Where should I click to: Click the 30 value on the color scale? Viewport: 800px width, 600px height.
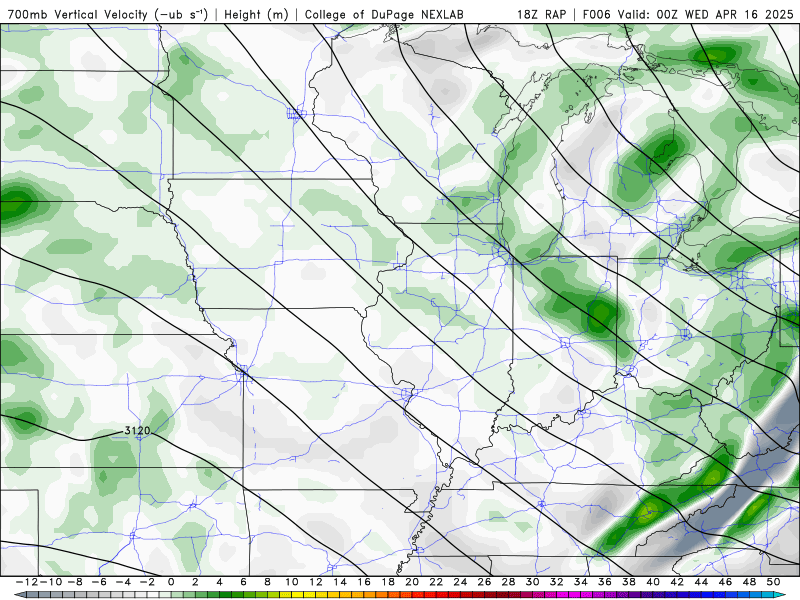point(532,582)
